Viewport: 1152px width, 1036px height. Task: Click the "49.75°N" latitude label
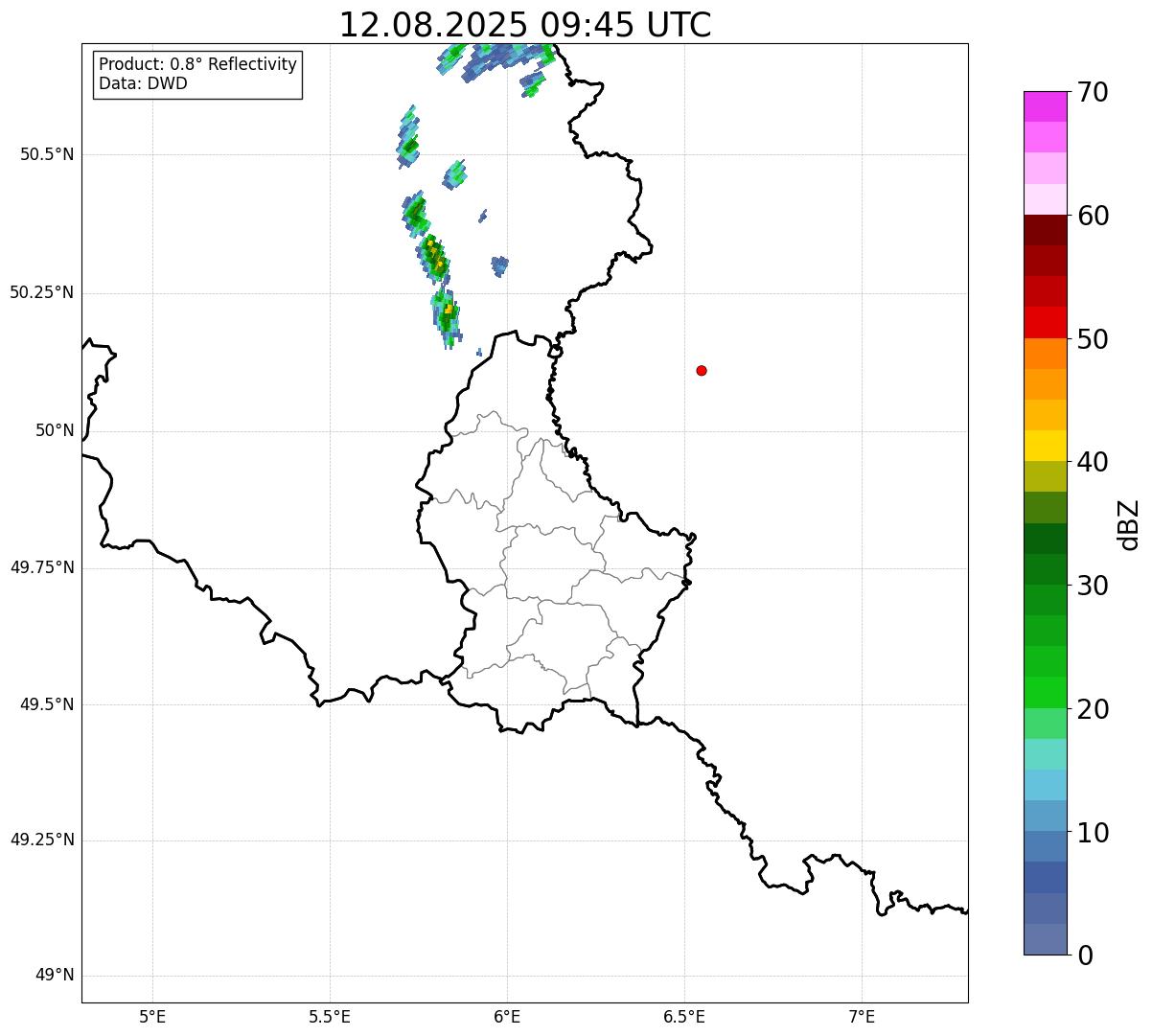pyautogui.click(x=41, y=567)
